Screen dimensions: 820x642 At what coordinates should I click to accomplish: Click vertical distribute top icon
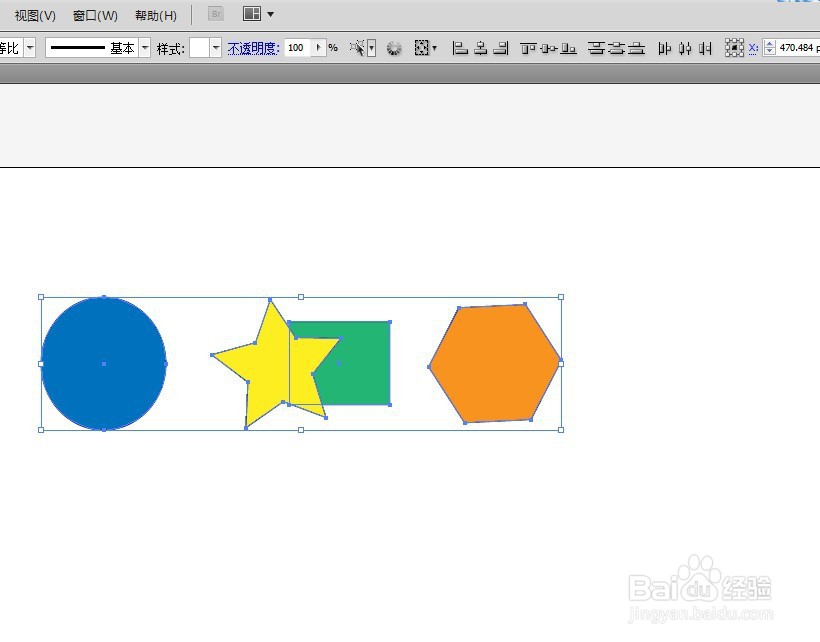point(596,49)
